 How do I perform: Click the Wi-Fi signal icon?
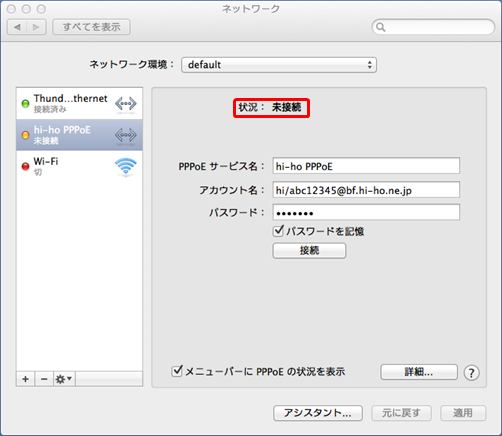click(126, 167)
